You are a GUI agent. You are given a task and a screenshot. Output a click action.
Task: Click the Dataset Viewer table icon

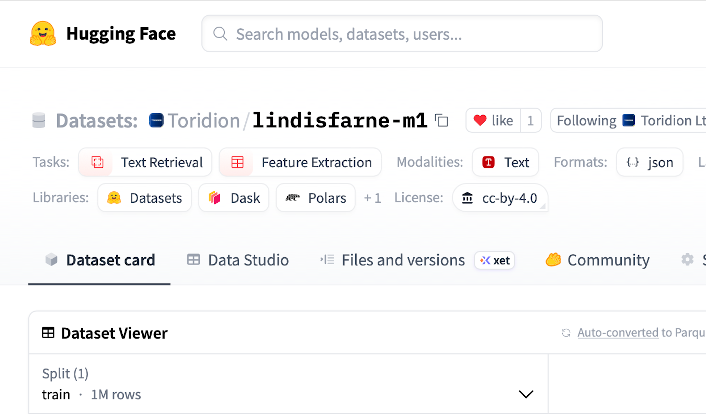click(48, 333)
